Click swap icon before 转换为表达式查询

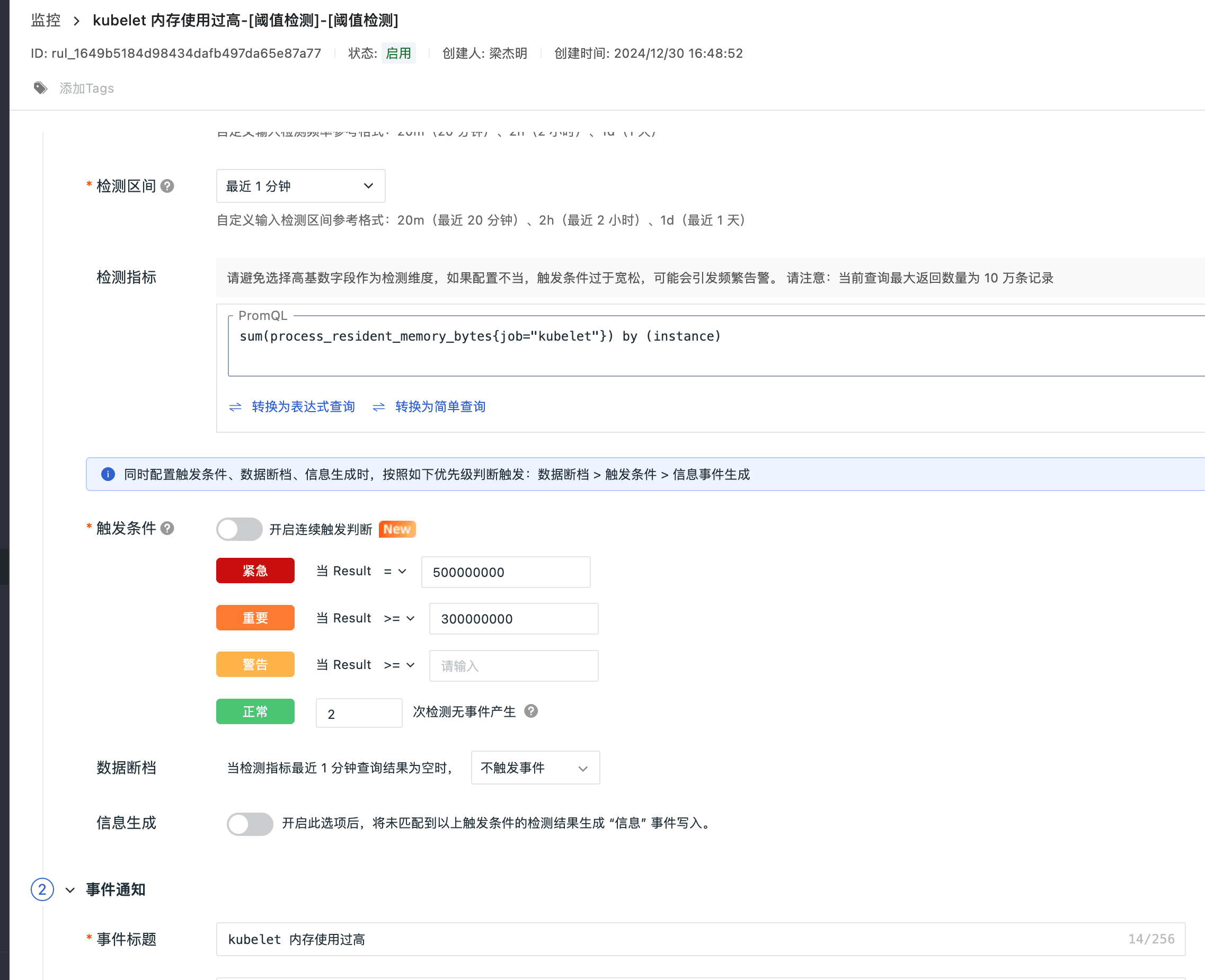click(235, 407)
